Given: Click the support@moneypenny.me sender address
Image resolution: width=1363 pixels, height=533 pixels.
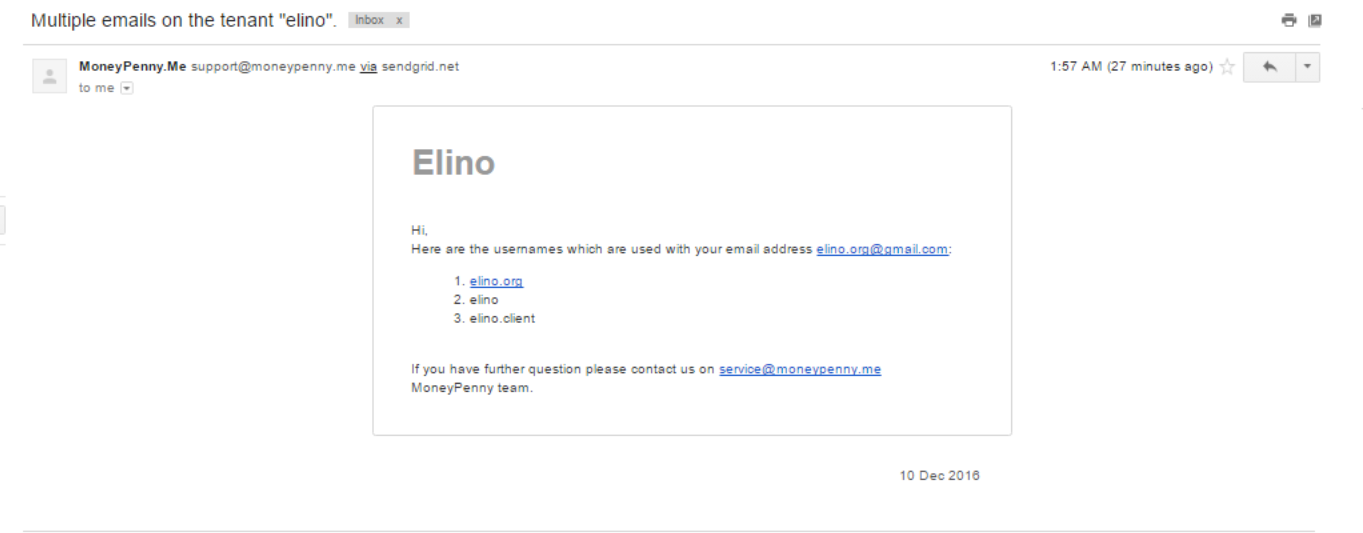Looking at the screenshot, I should (273, 67).
